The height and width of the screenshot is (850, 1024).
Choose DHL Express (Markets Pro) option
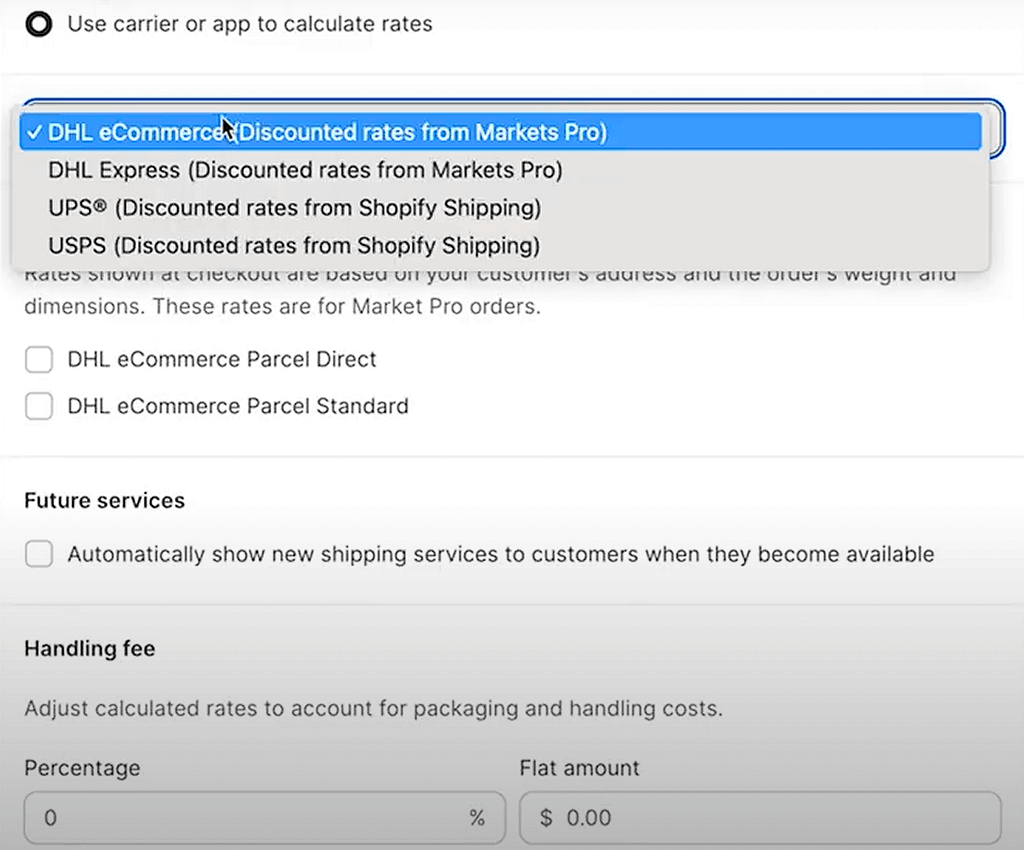click(x=500, y=170)
